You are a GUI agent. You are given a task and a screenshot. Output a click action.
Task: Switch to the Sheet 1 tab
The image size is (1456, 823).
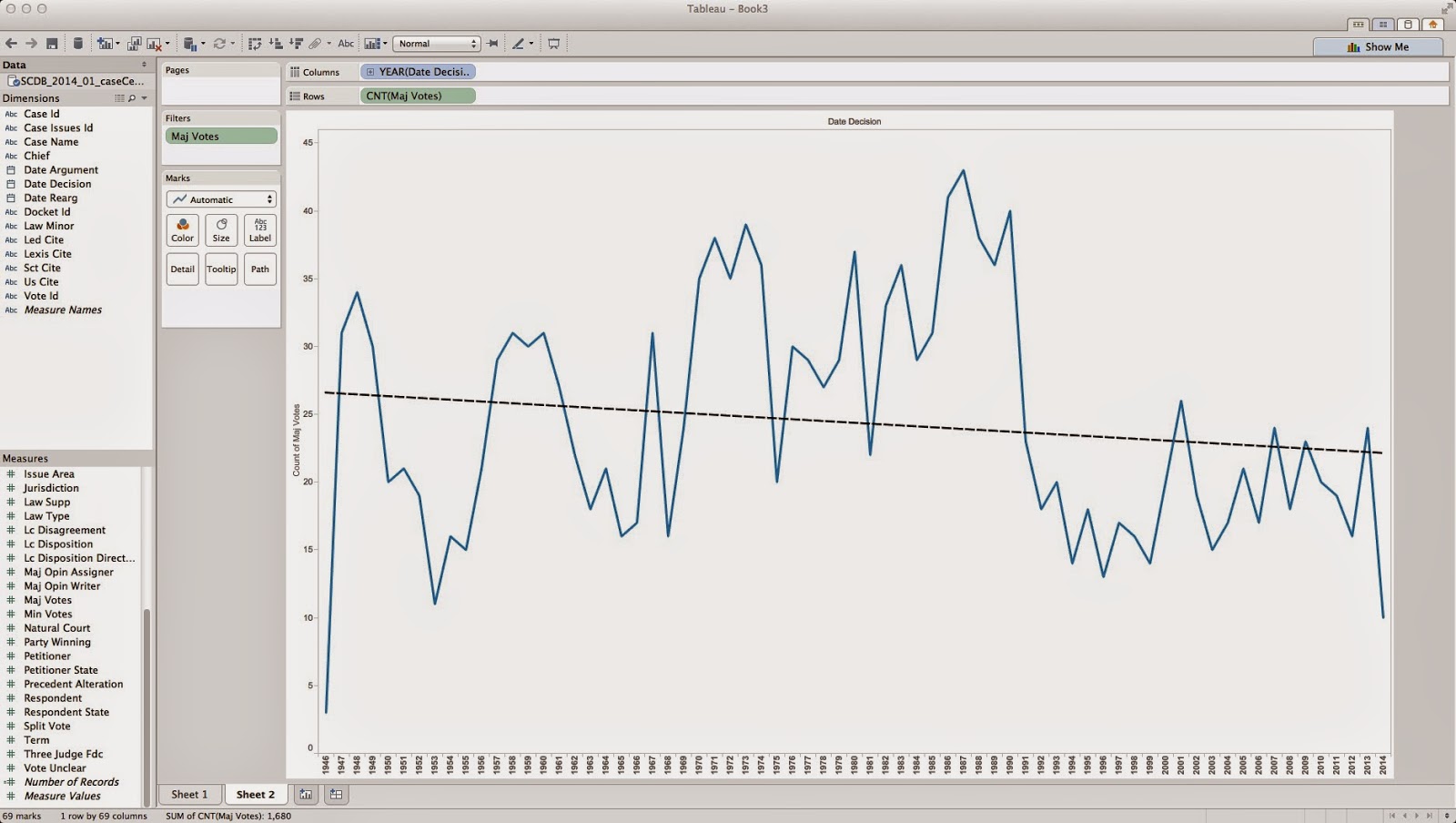tap(189, 795)
